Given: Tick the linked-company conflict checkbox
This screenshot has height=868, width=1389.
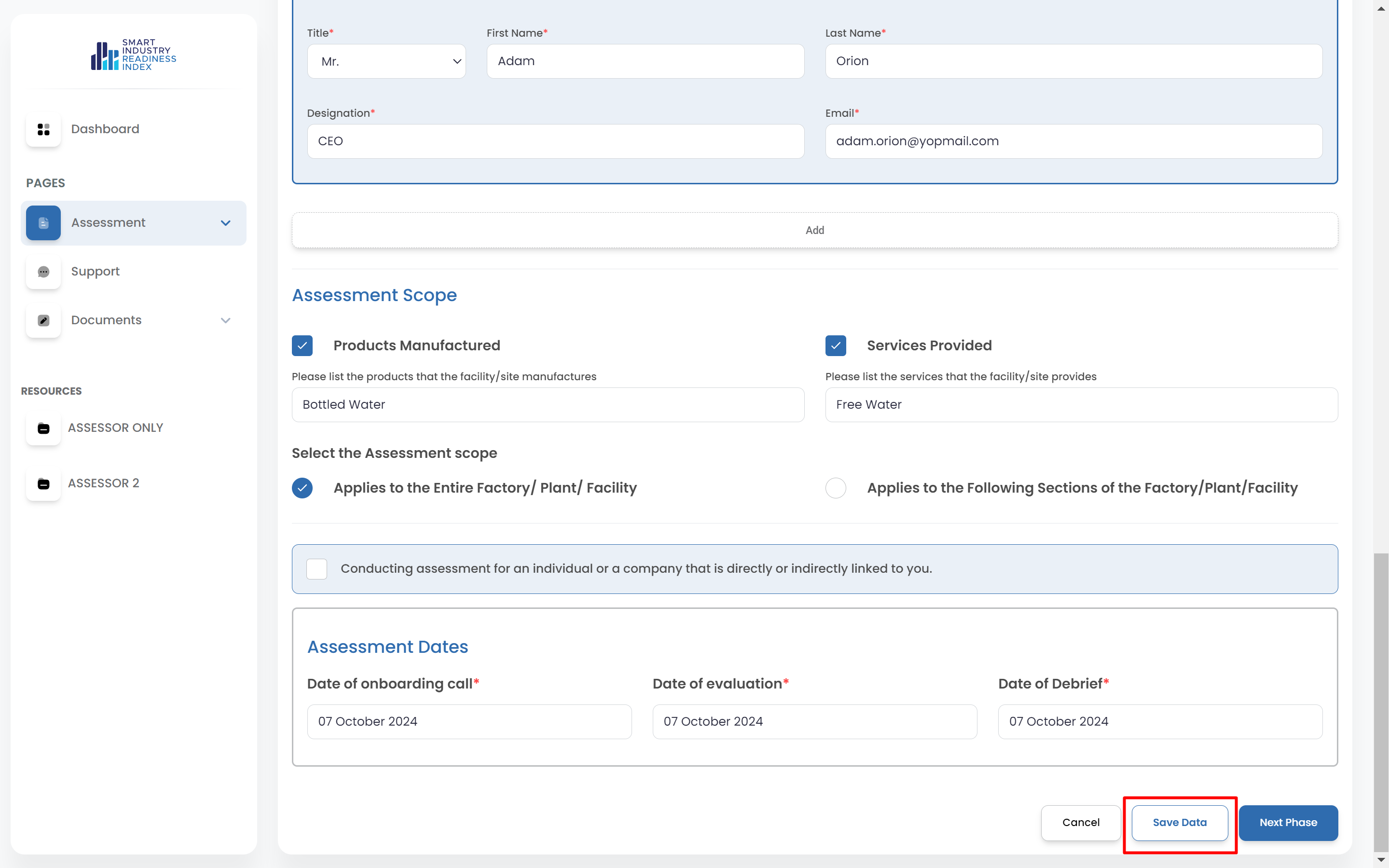Looking at the screenshot, I should pyautogui.click(x=316, y=569).
